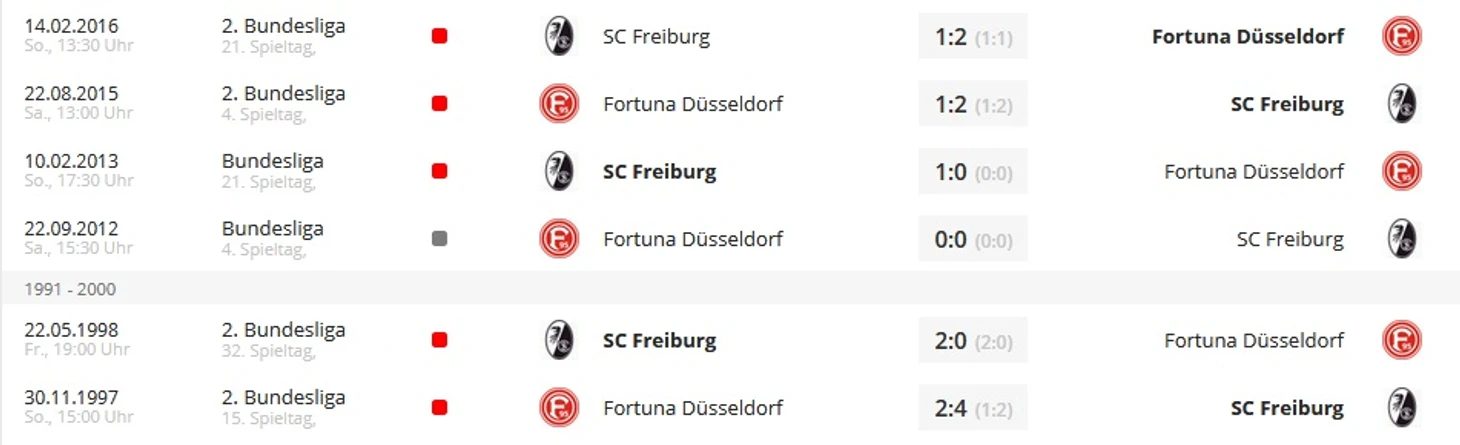
Task: Open Bundesliga link for 10.02.2013 match
Action: pos(273,161)
